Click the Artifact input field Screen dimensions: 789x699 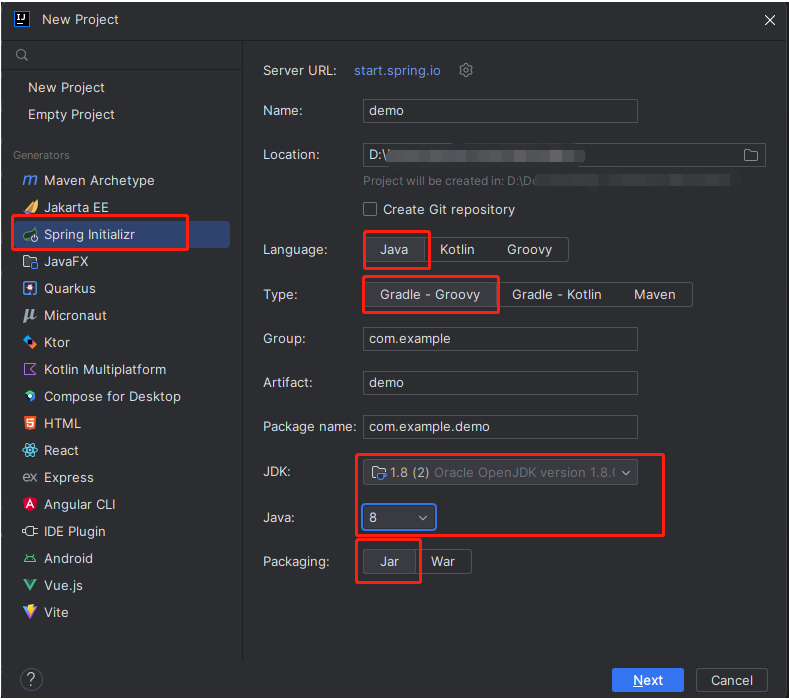pyautogui.click(x=500, y=382)
